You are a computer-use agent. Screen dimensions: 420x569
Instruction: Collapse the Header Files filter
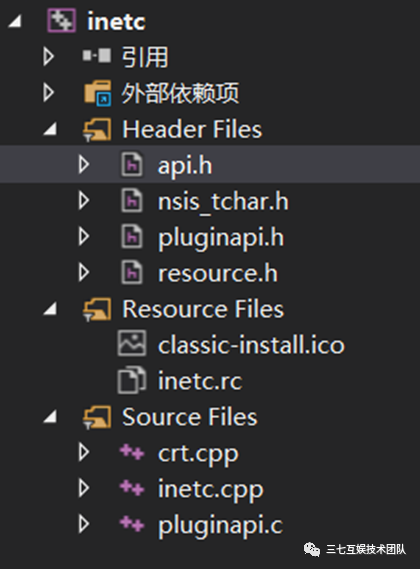pyautogui.click(x=50, y=129)
